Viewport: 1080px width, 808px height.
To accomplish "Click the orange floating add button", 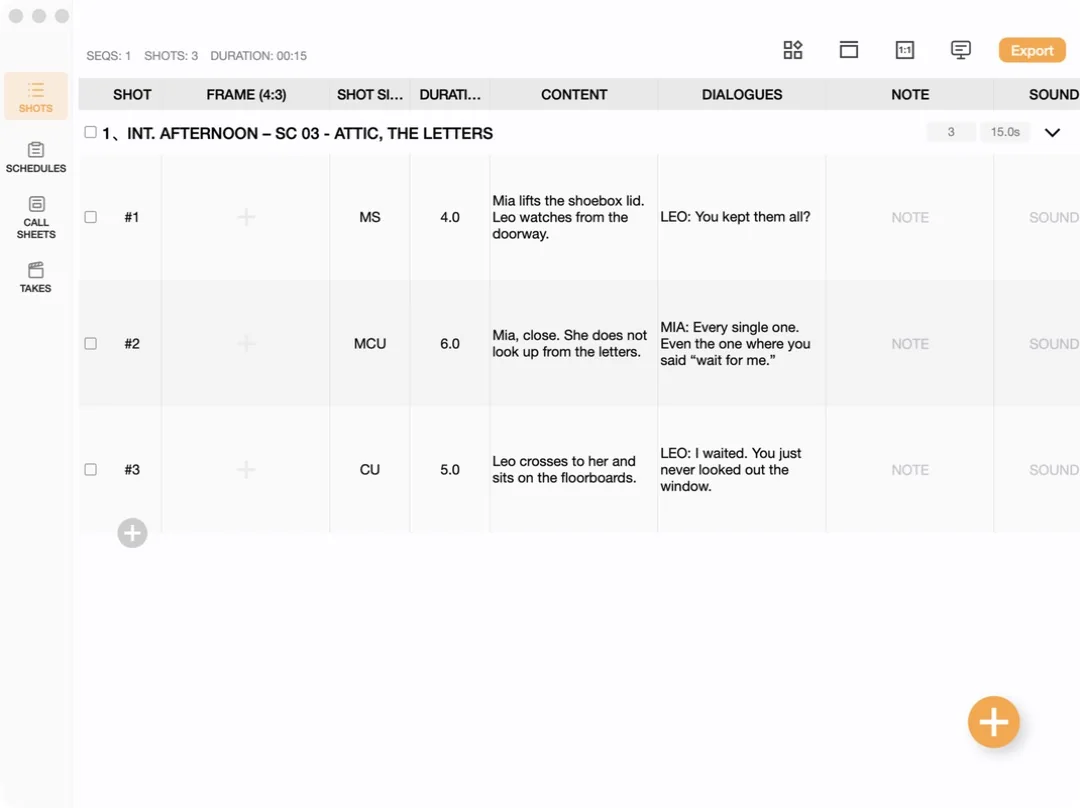I will [x=993, y=722].
